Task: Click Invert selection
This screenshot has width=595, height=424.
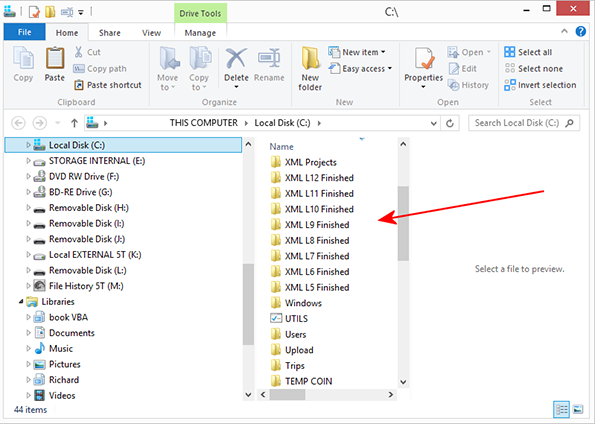Action: pyautogui.click(x=540, y=85)
